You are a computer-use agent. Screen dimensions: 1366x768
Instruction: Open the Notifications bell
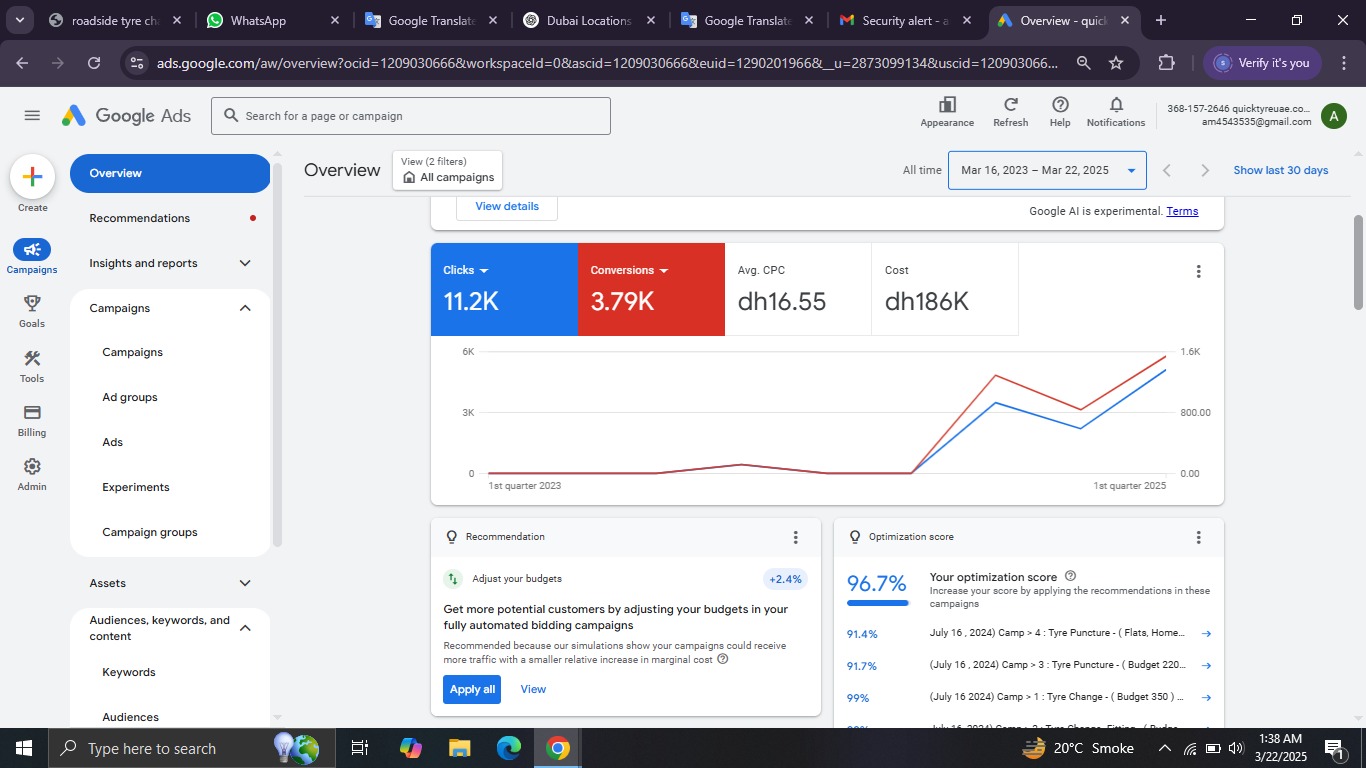pyautogui.click(x=1116, y=105)
